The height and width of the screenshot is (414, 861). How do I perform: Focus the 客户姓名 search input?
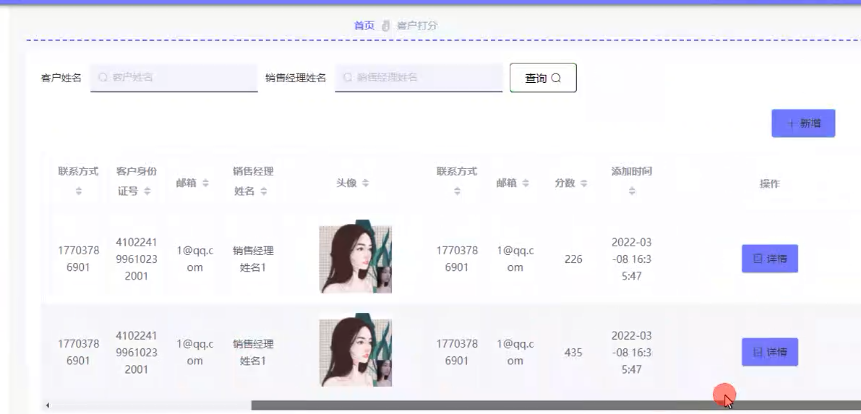point(174,77)
